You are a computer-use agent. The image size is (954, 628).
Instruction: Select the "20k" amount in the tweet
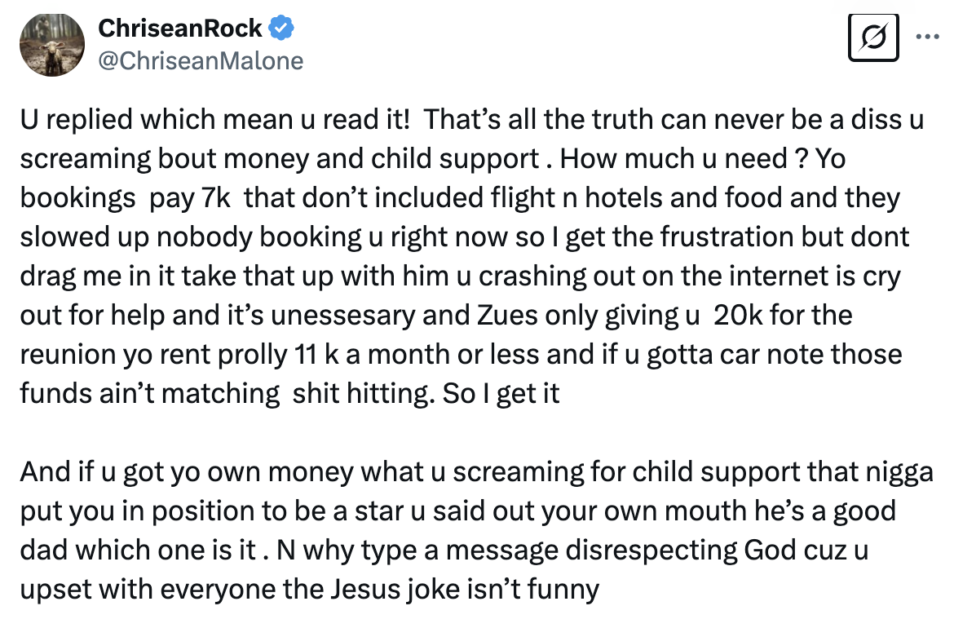coord(737,315)
